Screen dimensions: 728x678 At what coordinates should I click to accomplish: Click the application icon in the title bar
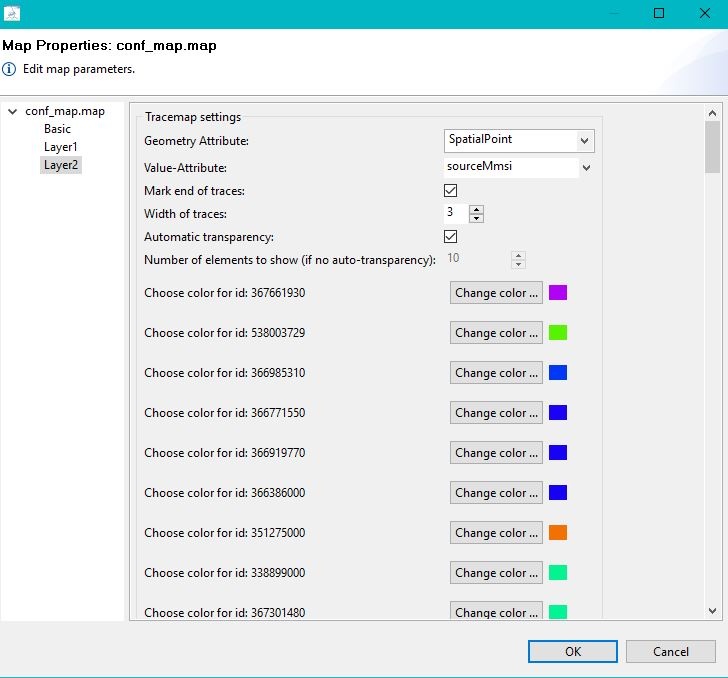click(x=11, y=13)
